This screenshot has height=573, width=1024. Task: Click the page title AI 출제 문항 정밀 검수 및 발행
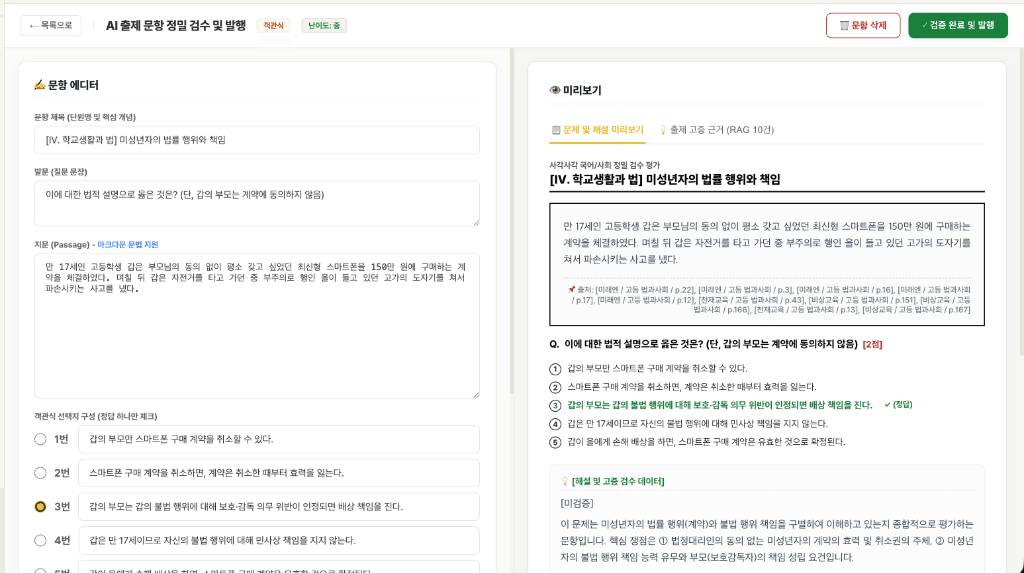click(176, 25)
